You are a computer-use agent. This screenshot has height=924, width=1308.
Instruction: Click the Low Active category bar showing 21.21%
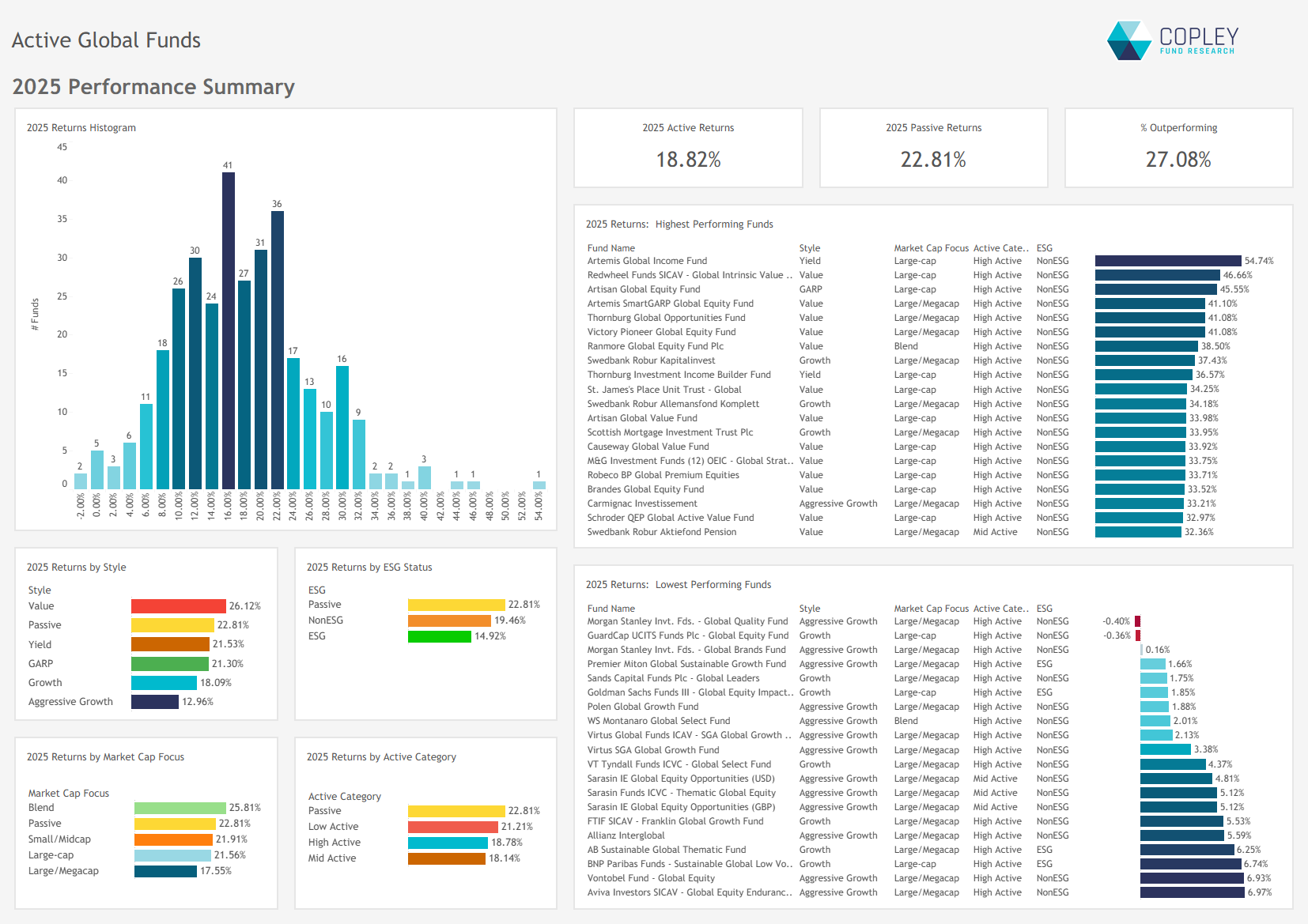(x=452, y=827)
